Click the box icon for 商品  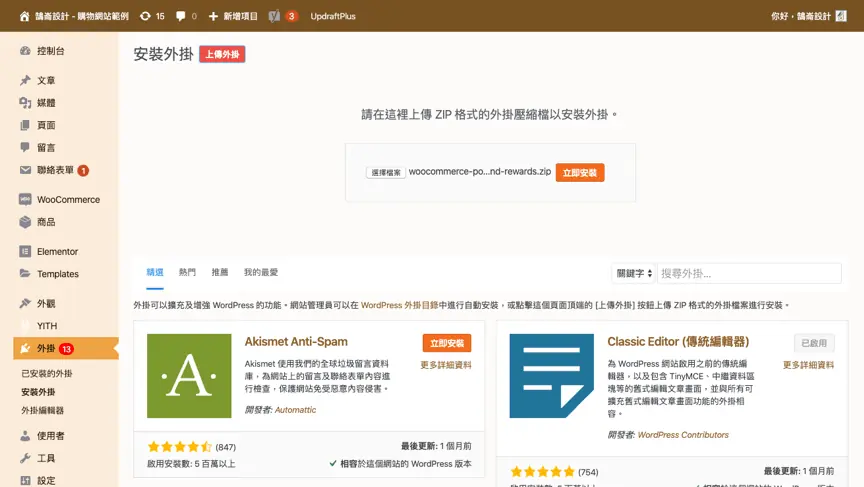click(x=25, y=222)
